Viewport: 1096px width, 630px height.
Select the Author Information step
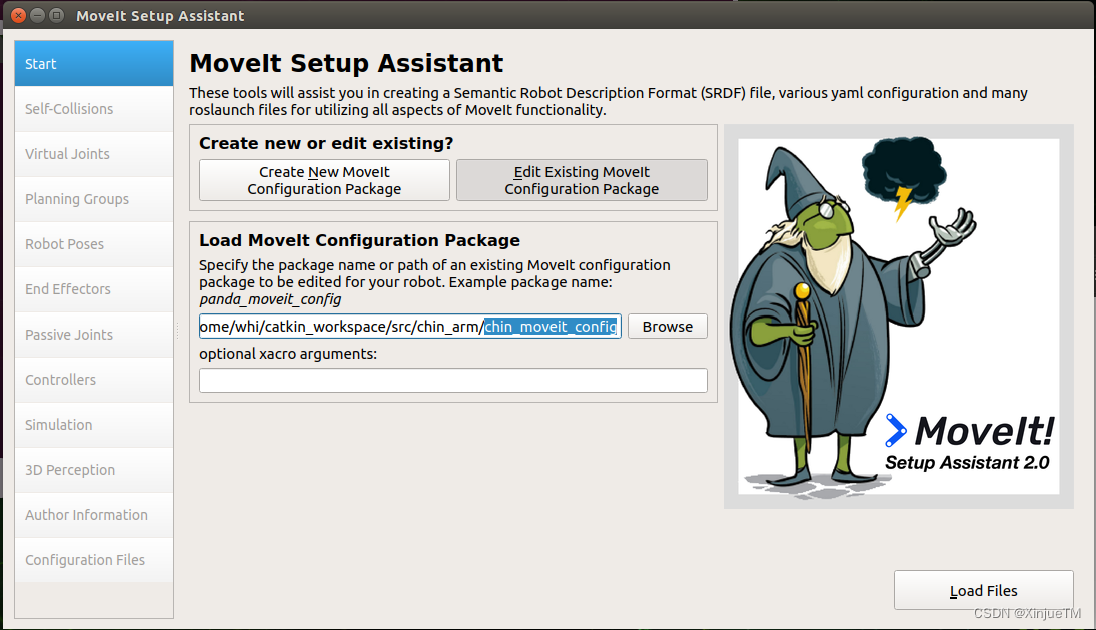[94, 515]
